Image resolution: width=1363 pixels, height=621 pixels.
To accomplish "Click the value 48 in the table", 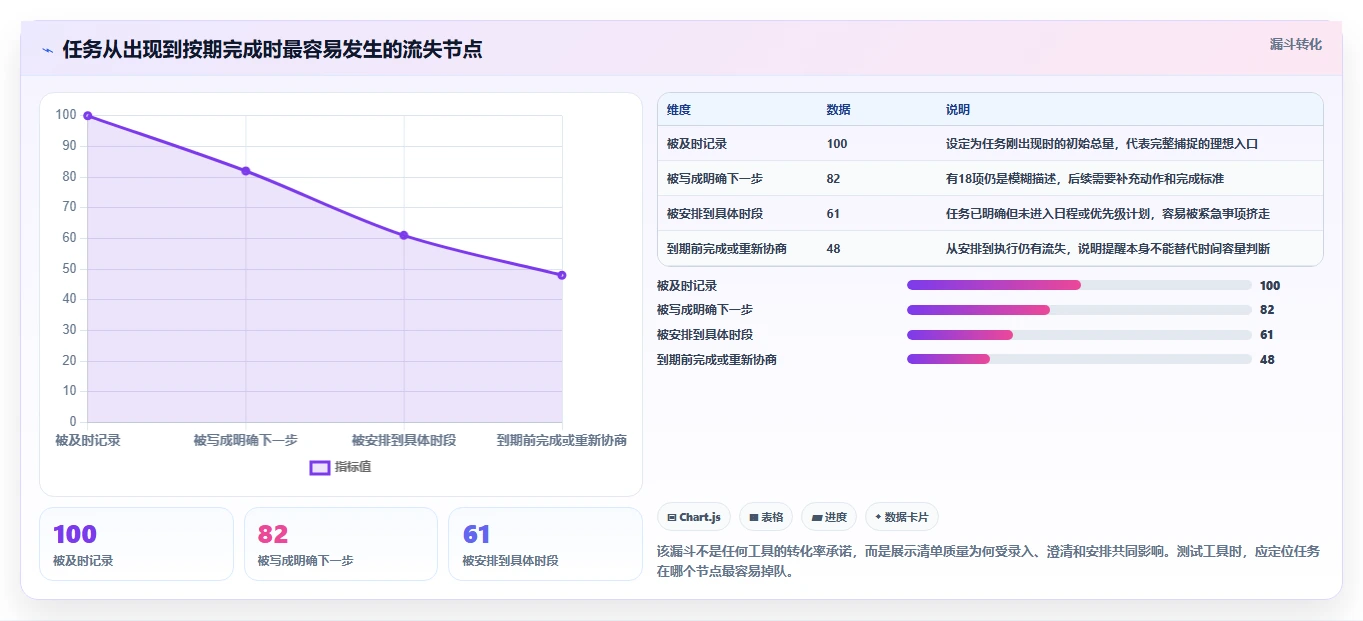I will pos(834,248).
